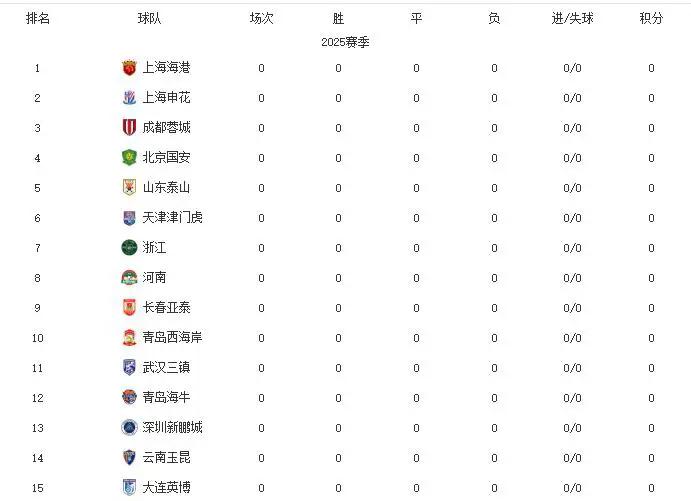The width and height of the screenshot is (691, 501).
Task: Click the Zhejiang (浙江) round team badge
Action: pos(129,248)
